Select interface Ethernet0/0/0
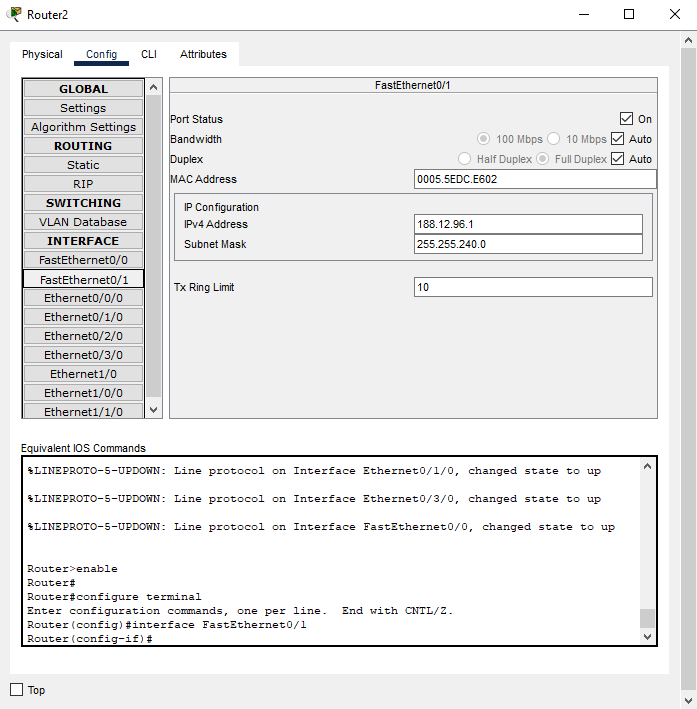The width and height of the screenshot is (697, 709). coord(83,298)
